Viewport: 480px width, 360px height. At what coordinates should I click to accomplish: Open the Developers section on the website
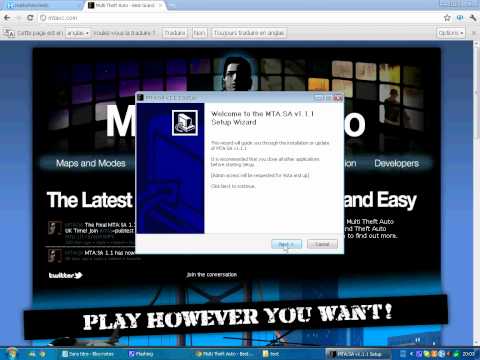396,163
